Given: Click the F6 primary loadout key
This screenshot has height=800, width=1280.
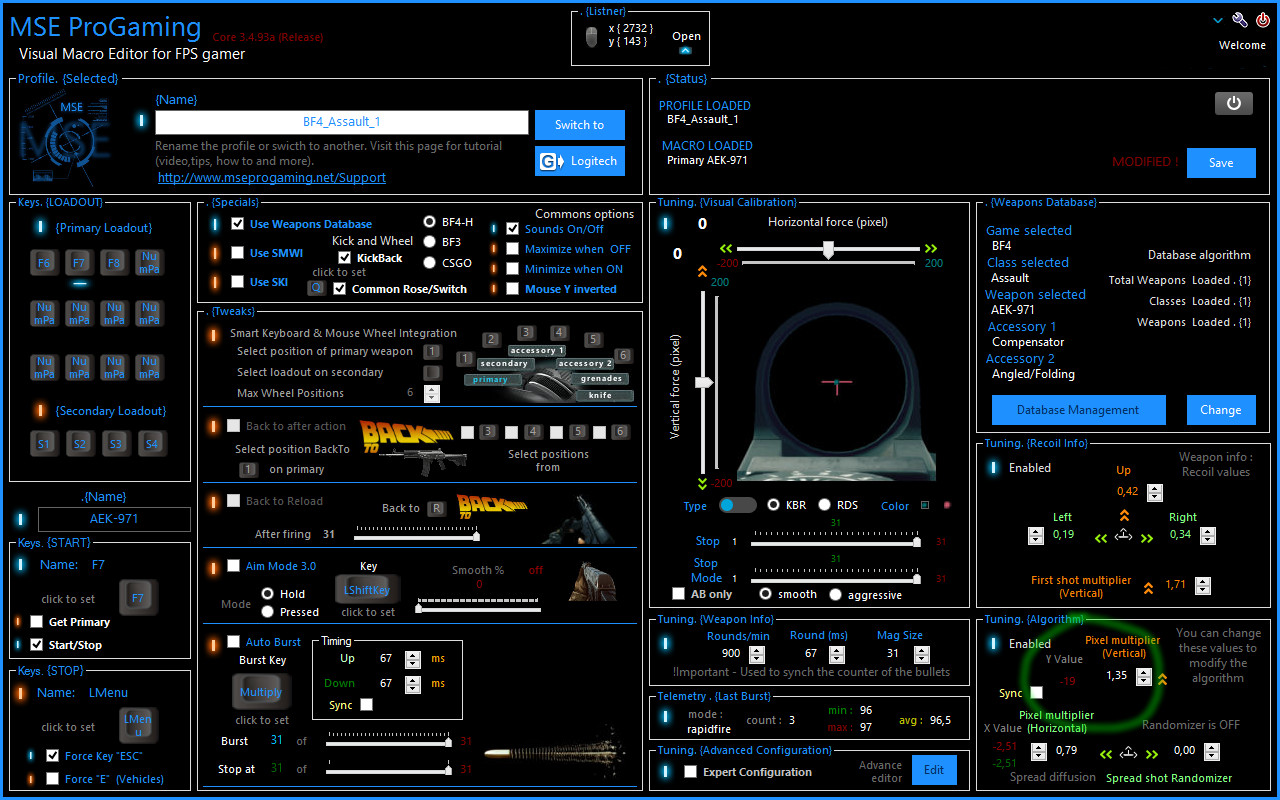Looking at the screenshot, I should point(44,263).
